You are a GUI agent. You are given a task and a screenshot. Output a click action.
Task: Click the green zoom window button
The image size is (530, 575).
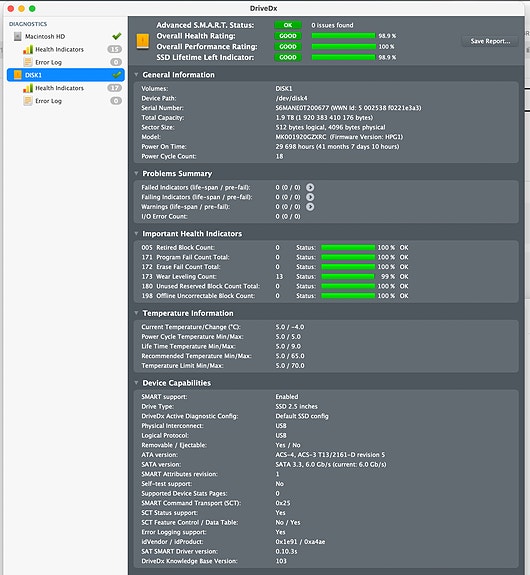[32, 8]
